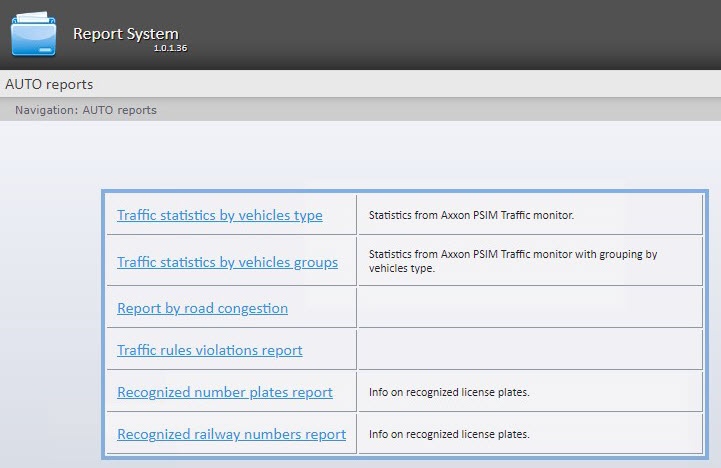The image size is (721, 468).
Task: Click license plates info beside railway numbers report
Action: tap(448, 434)
